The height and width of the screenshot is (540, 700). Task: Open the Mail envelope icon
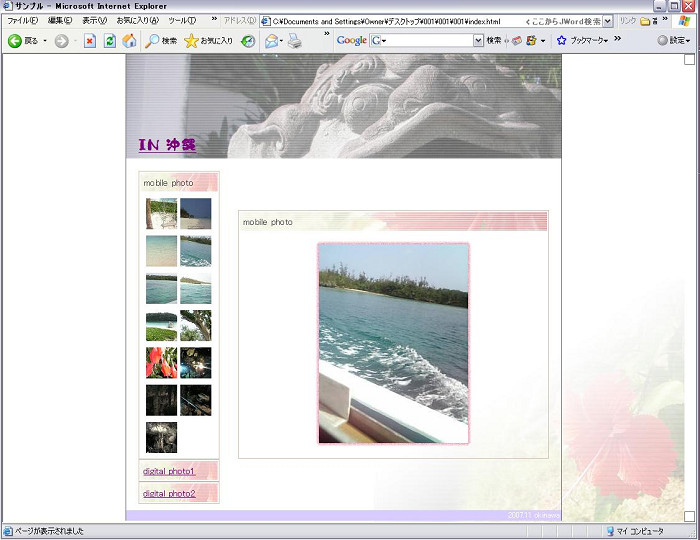tap(271, 41)
